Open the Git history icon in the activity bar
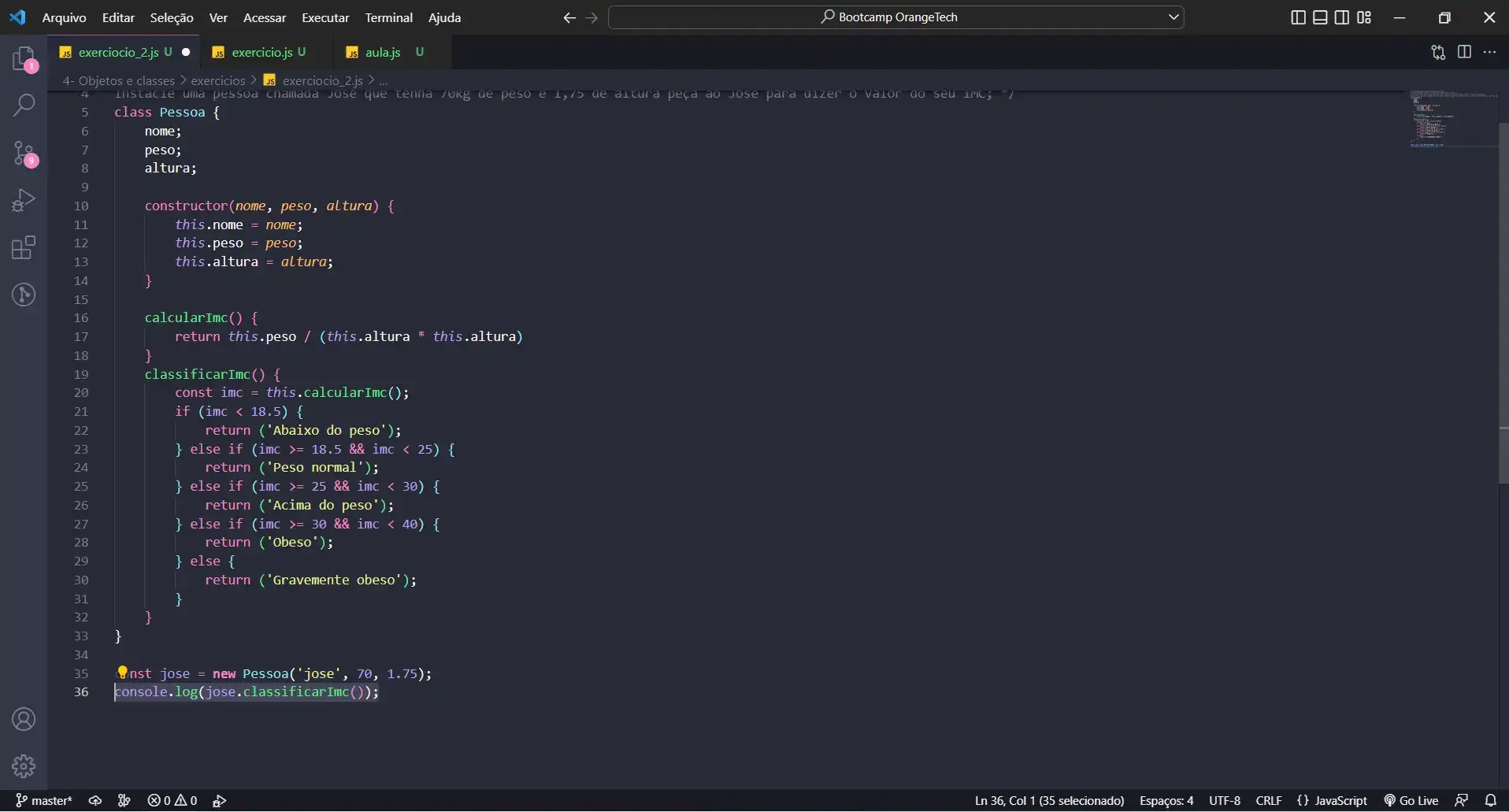The image size is (1509, 812). click(x=24, y=295)
